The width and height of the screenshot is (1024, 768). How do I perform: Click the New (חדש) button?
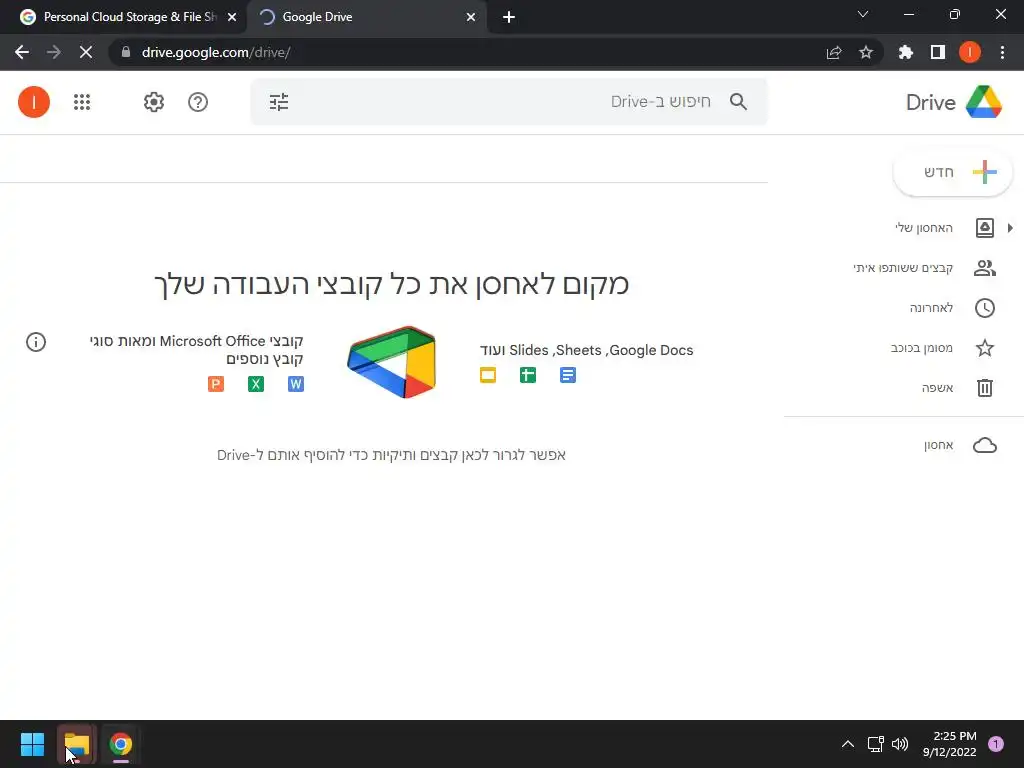coord(953,172)
